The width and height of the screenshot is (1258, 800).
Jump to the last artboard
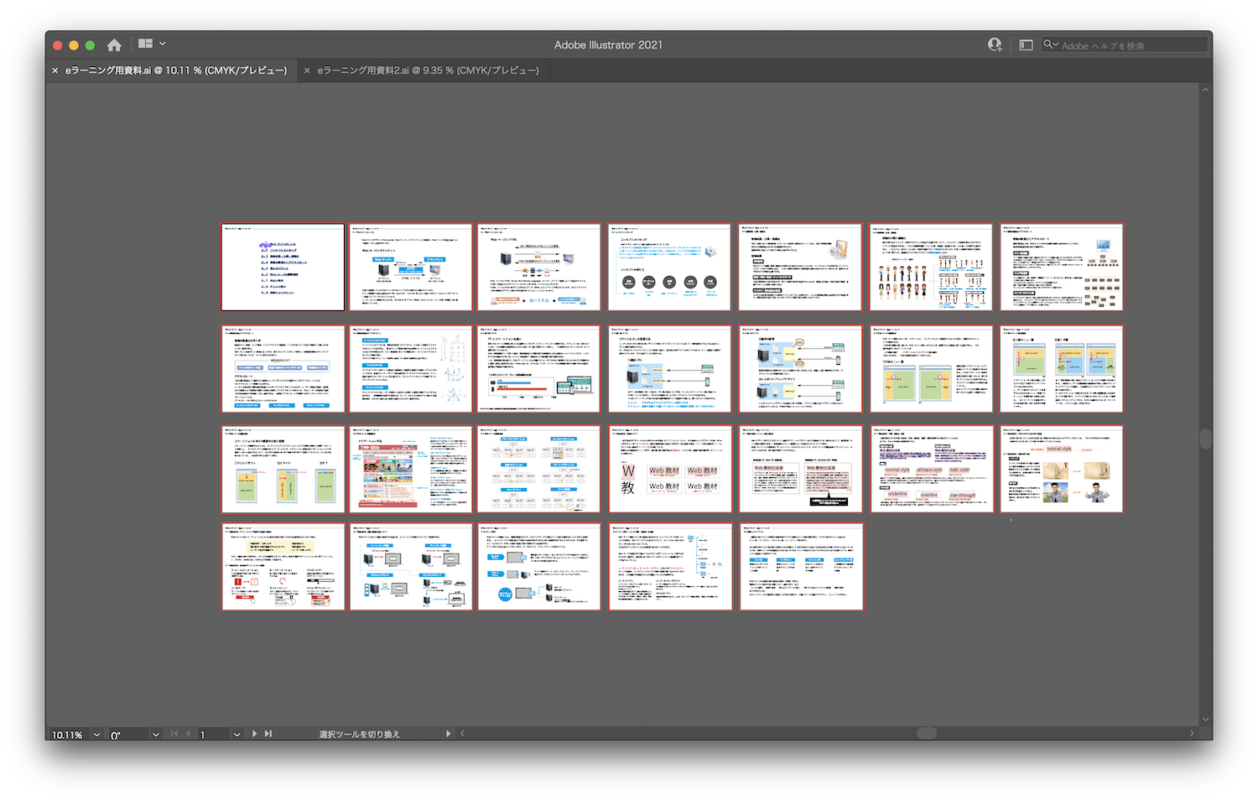[268, 734]
